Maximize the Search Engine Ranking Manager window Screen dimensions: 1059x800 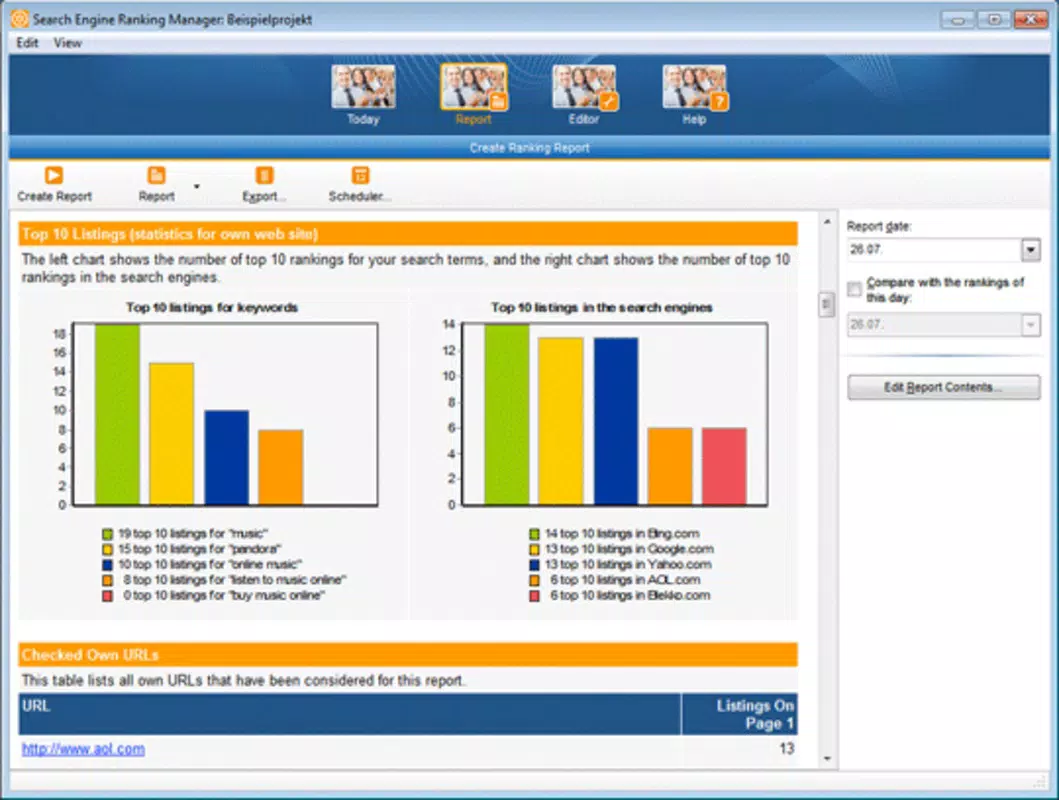tap(994, 20)
